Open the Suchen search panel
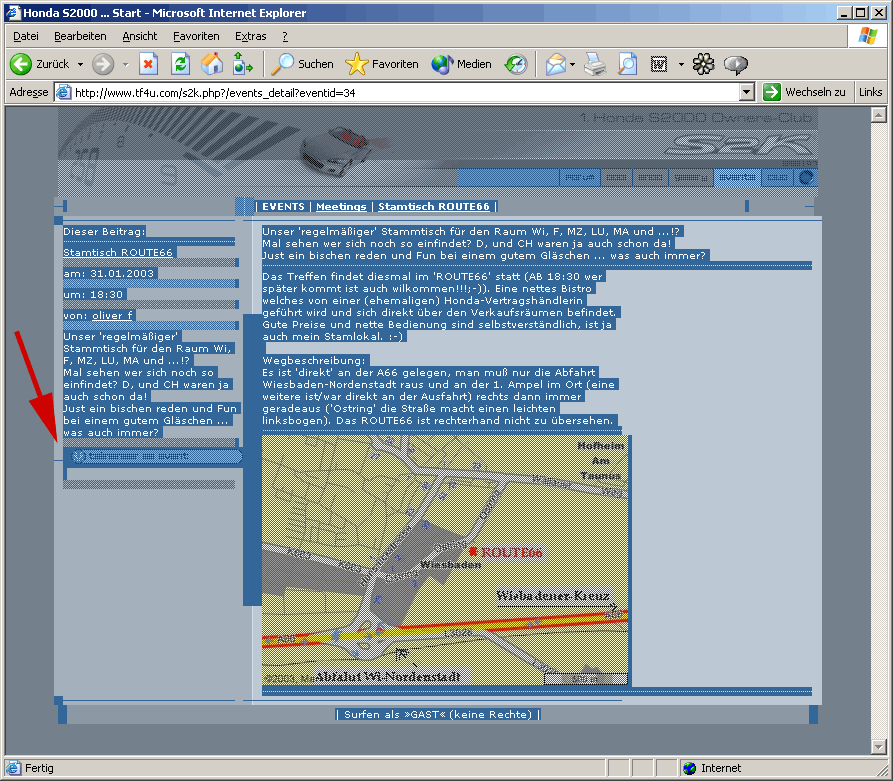 [303, 64]
